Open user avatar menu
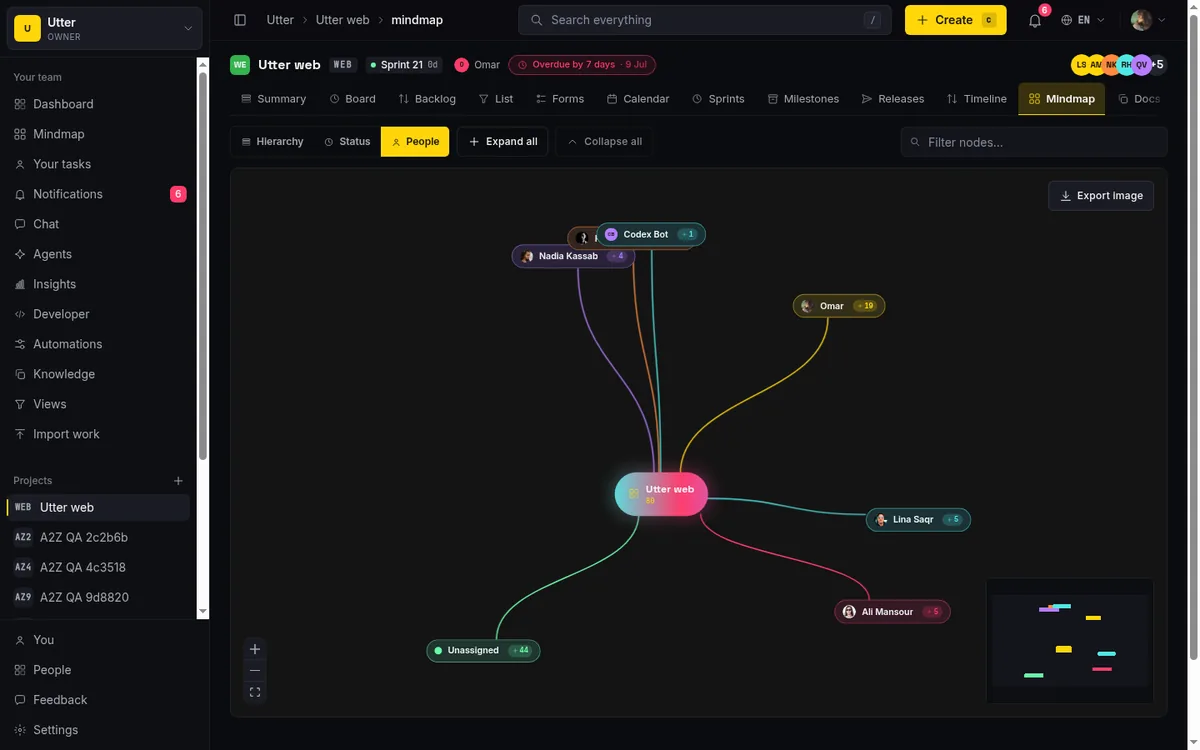The width and height of the screenshot is (1200, 750). tap(1148, 20)
